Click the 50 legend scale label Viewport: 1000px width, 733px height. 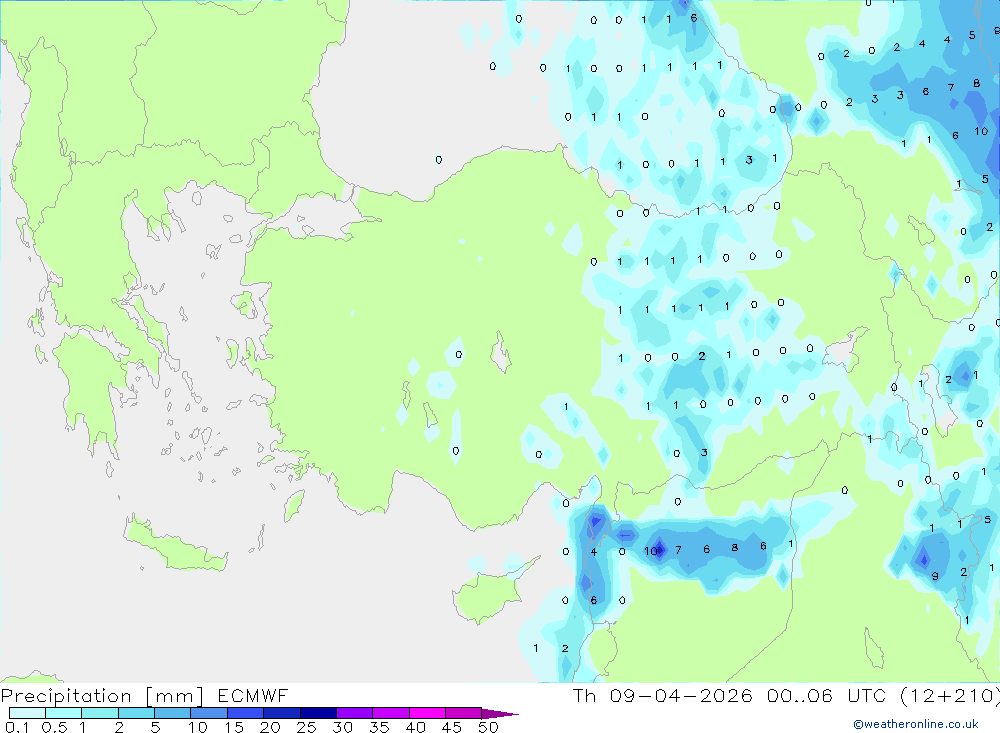(488, 727)
